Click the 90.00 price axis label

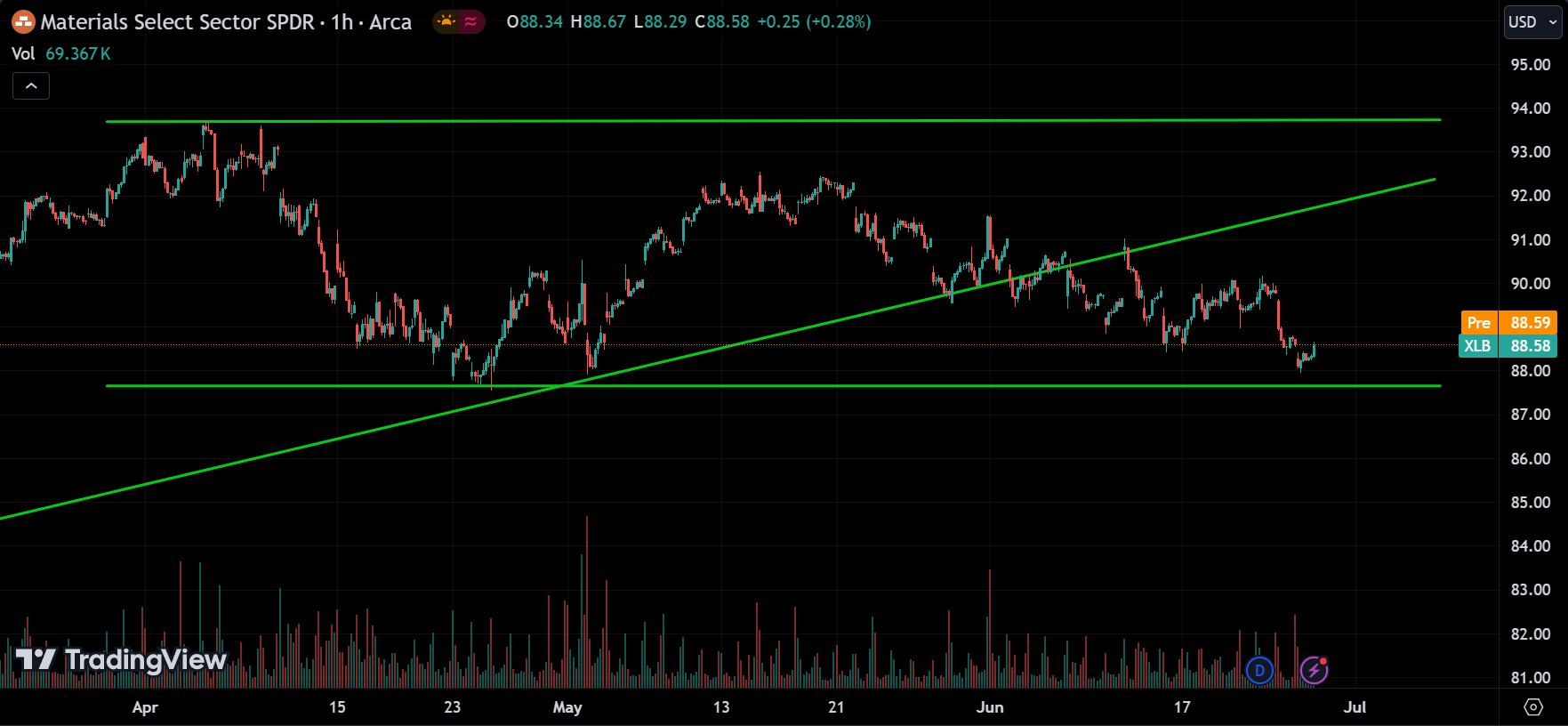tap(1531, 283)
